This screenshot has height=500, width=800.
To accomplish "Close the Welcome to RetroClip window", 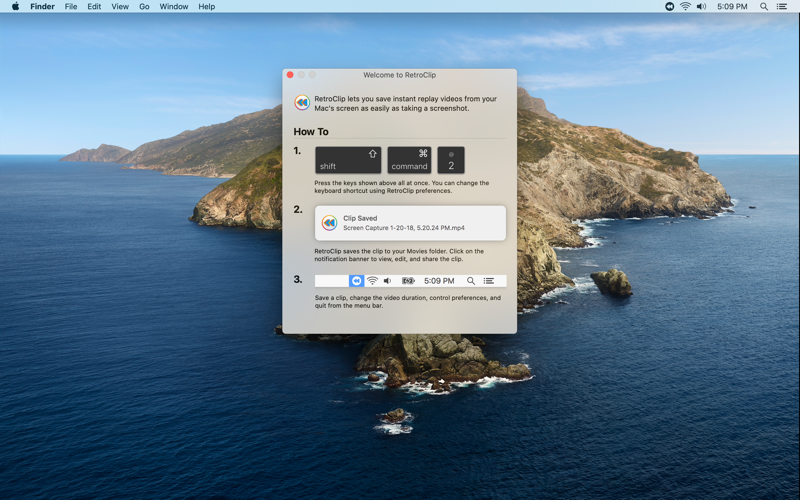I will pyautogui.click(x=290, y=75).
